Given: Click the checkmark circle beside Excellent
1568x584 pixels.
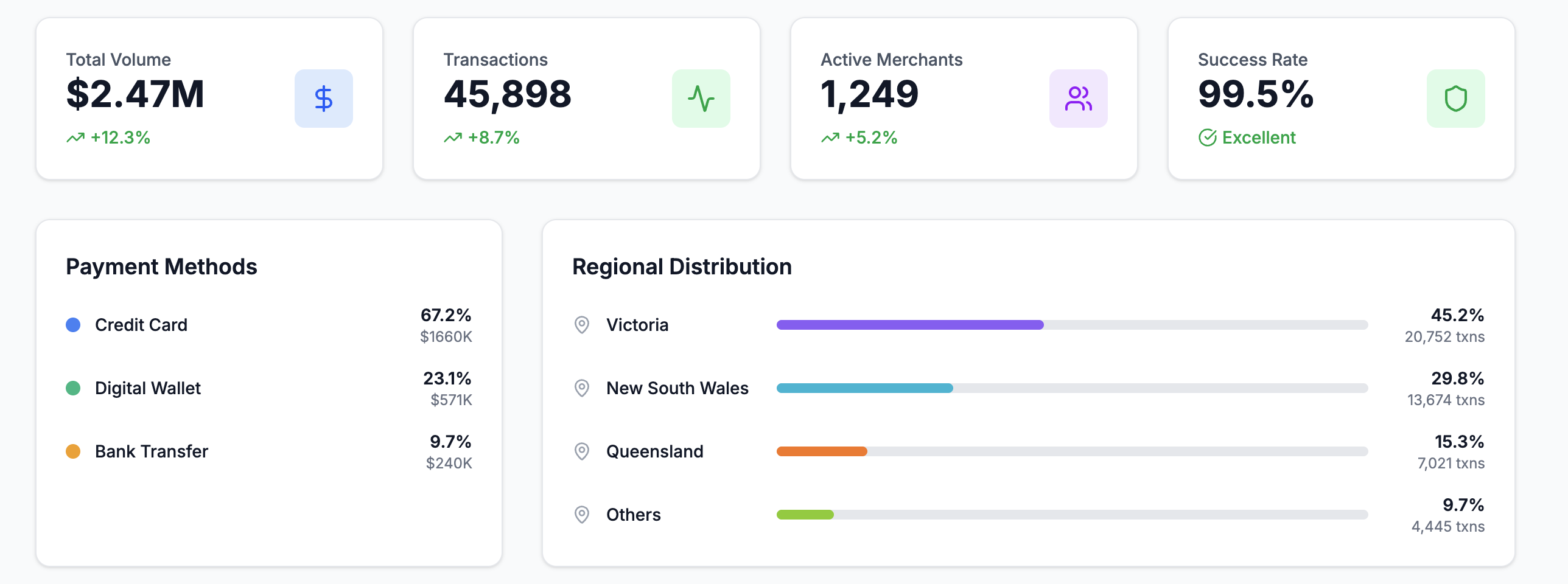Looking at the screenshot, I should click(x=1208, y=137).
